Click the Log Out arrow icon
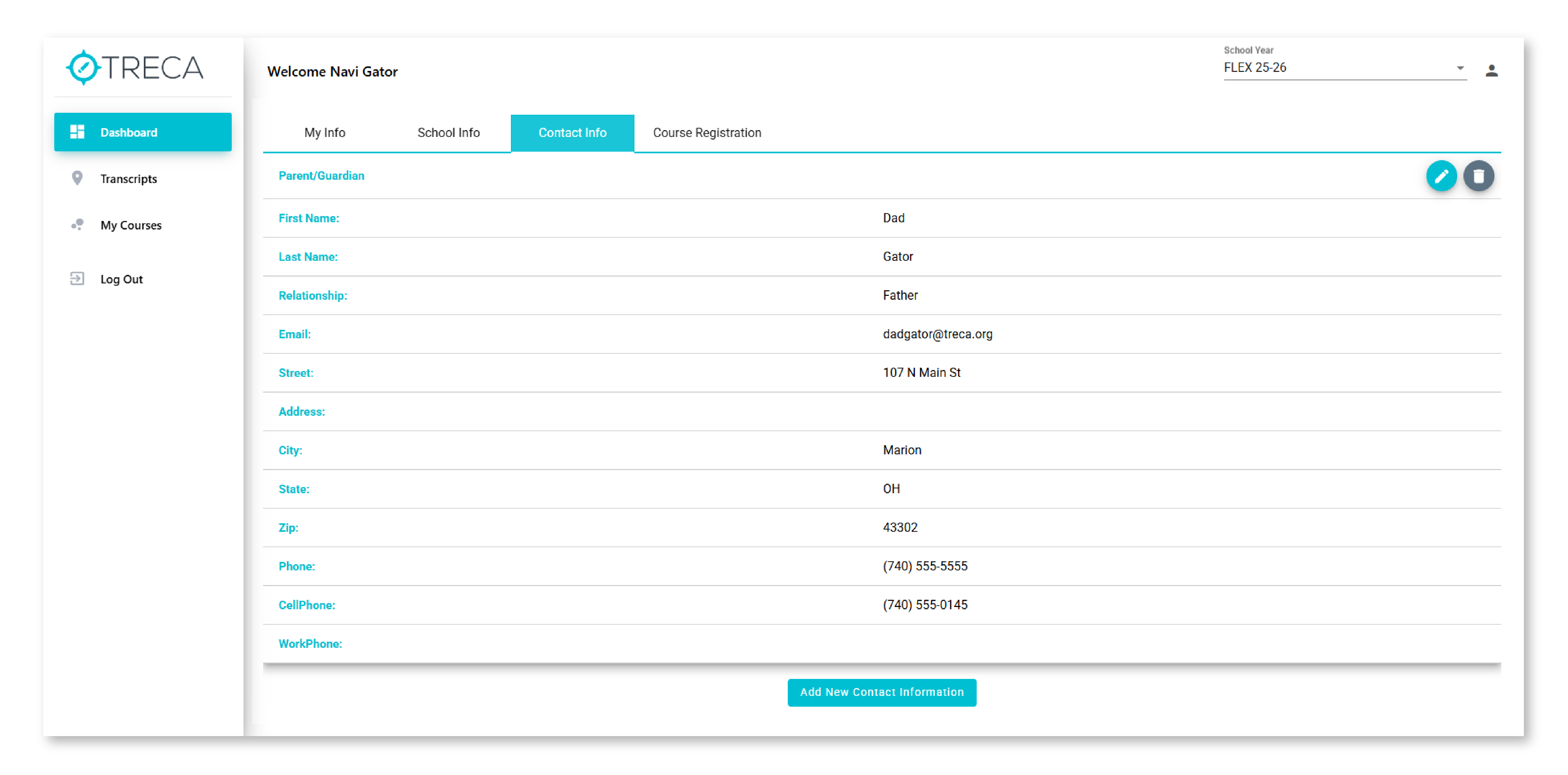Screen dimensions: 1568x775 77,279
